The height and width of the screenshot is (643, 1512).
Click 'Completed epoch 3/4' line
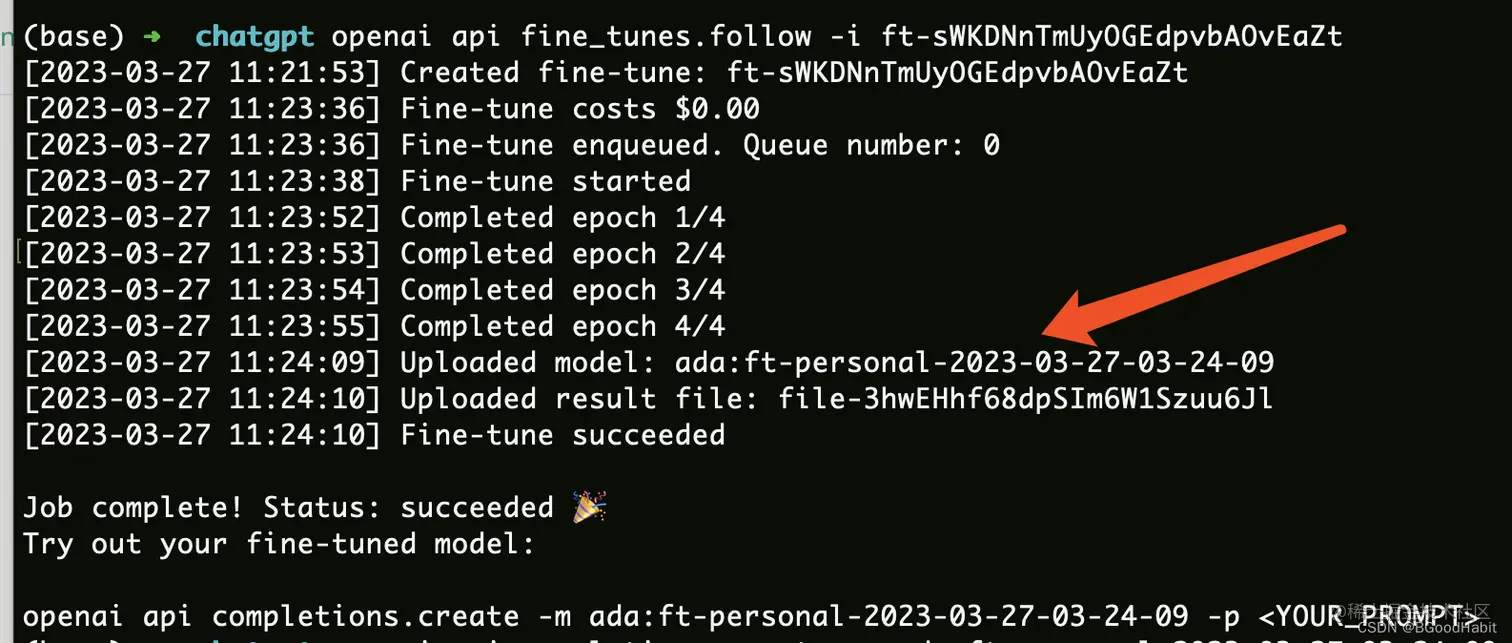[x=374, y=290]
